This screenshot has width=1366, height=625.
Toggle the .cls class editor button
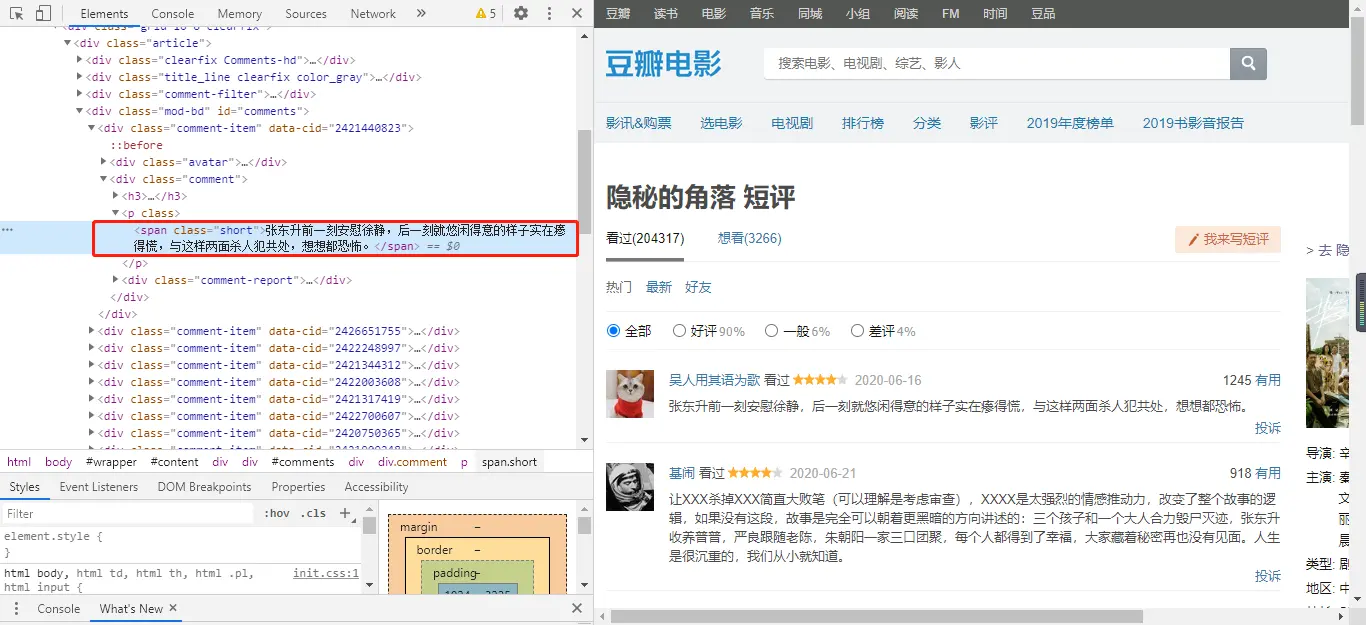click(314, 513)
